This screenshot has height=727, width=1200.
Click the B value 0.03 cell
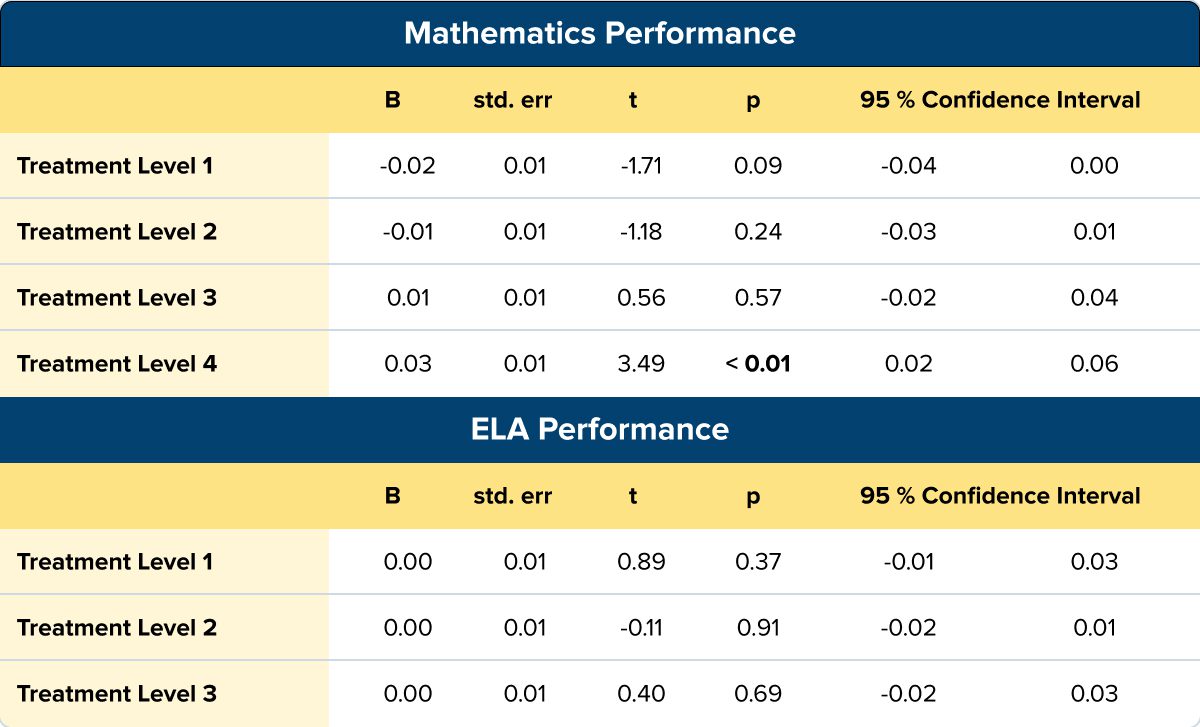pyautogui.click(x=408, y=364)
